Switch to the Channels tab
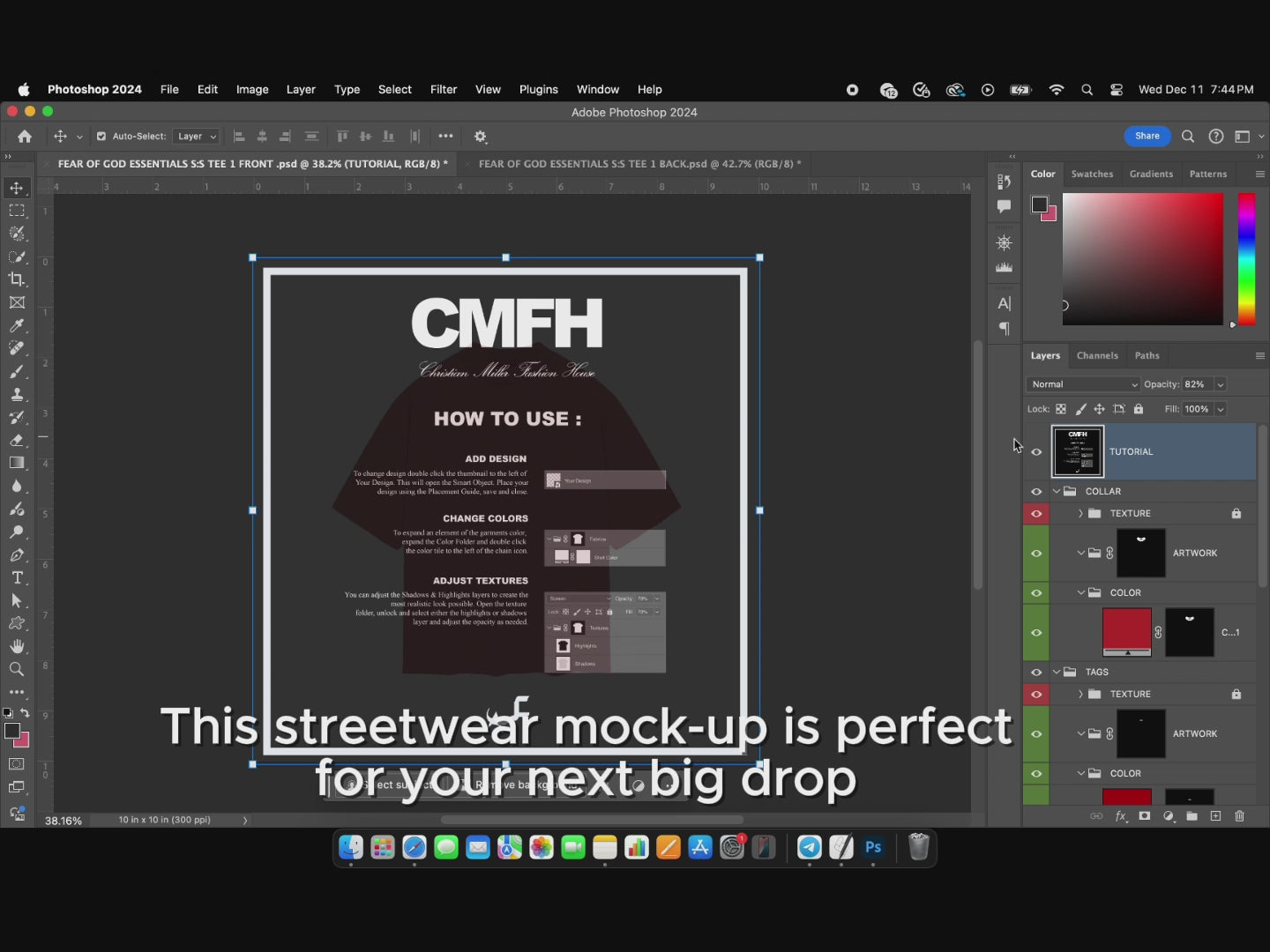This screenshot has width=1270, height=952. 1097,356
